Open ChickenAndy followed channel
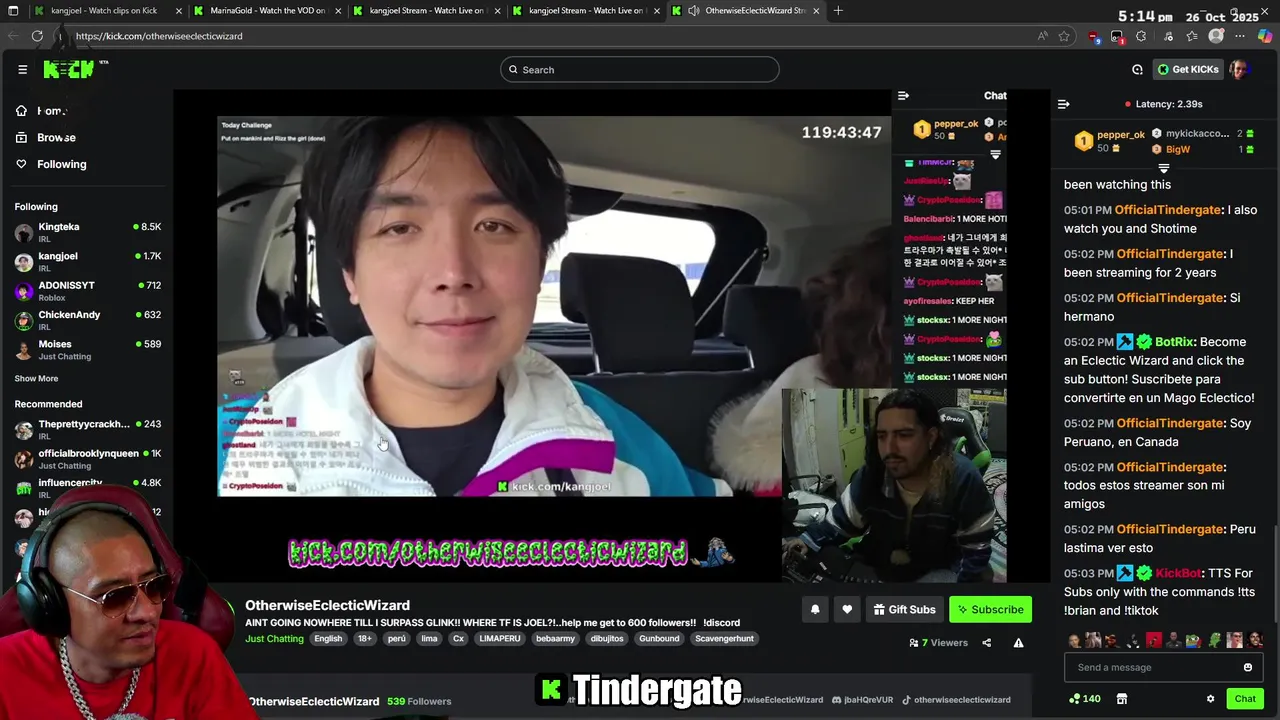Screen dimensions: 1280x720 click(x=87, y=320)
